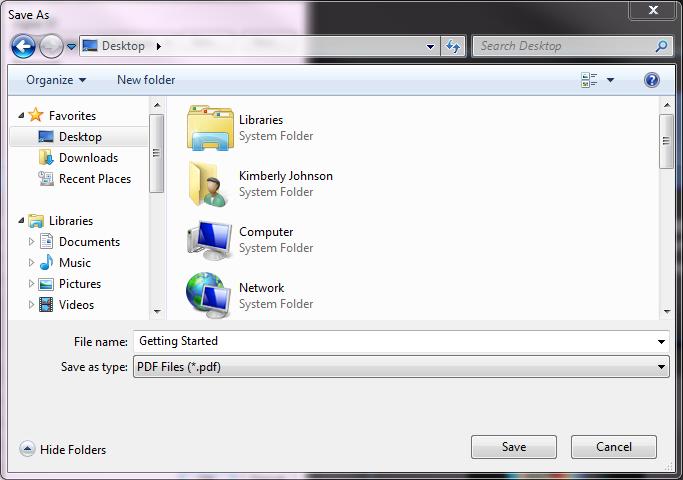Select the Kimberly Johnson user folder
This screenshot has width=683, height=480.
[209, 184]
